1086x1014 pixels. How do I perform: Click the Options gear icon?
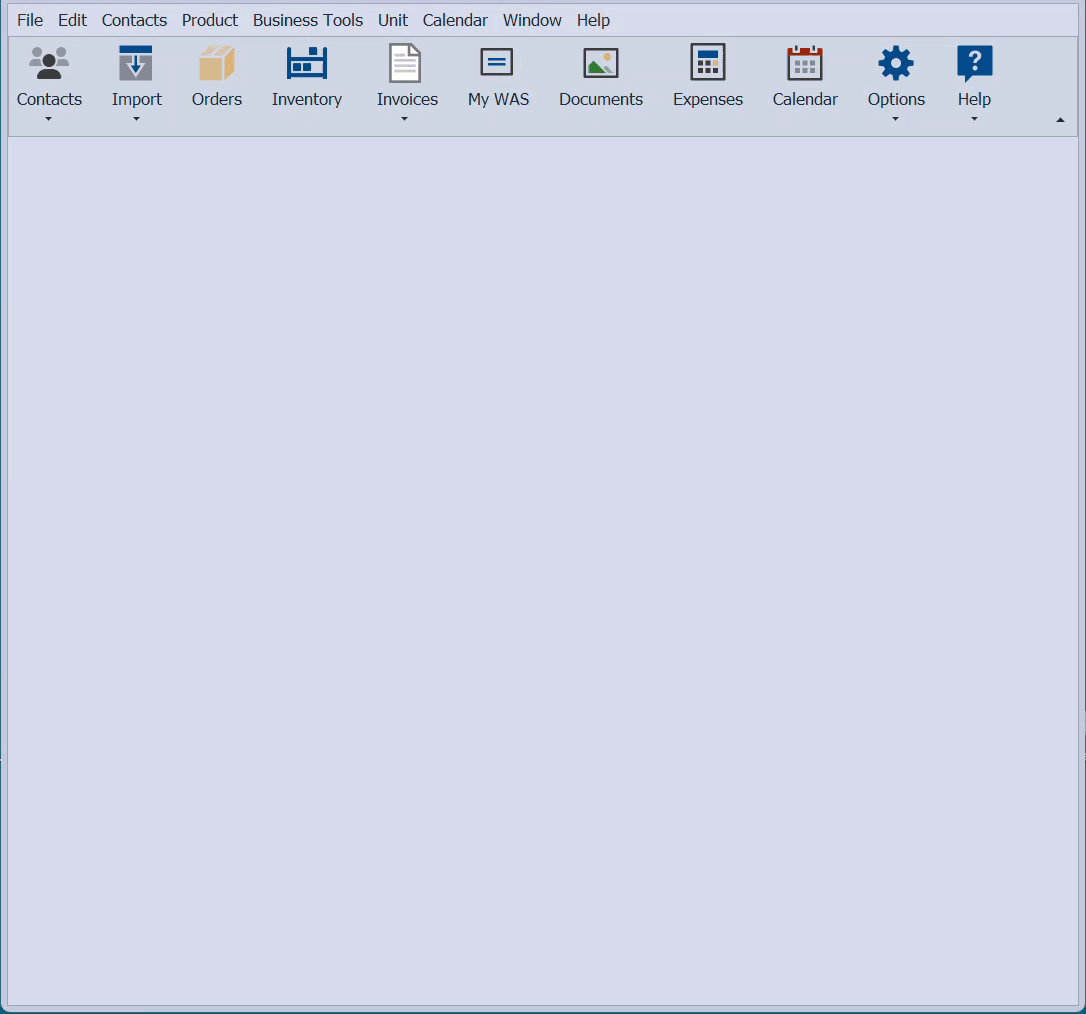(896, 63)
